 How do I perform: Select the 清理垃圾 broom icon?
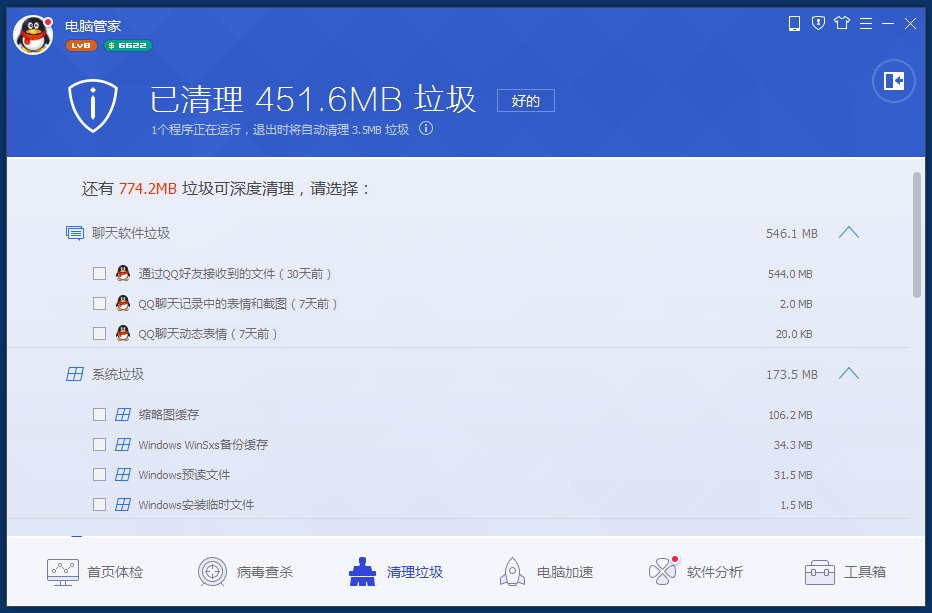[x=362, y=571]
